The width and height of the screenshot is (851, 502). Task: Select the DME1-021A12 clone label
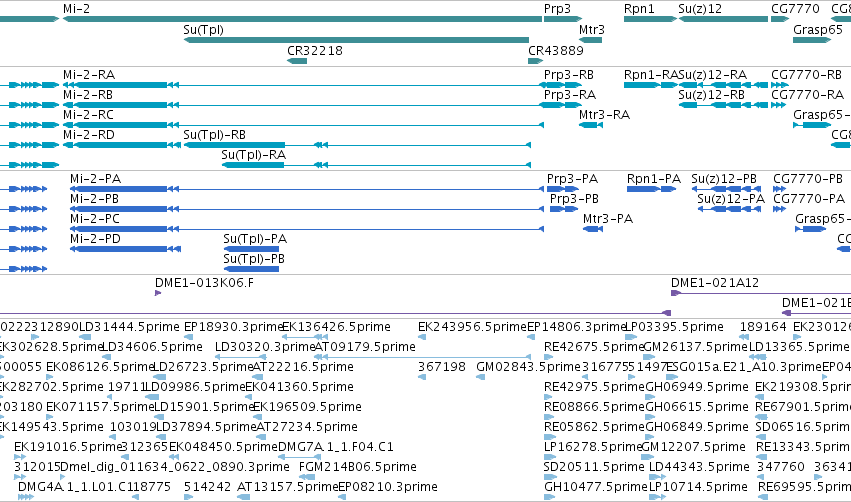pos(715,283)
